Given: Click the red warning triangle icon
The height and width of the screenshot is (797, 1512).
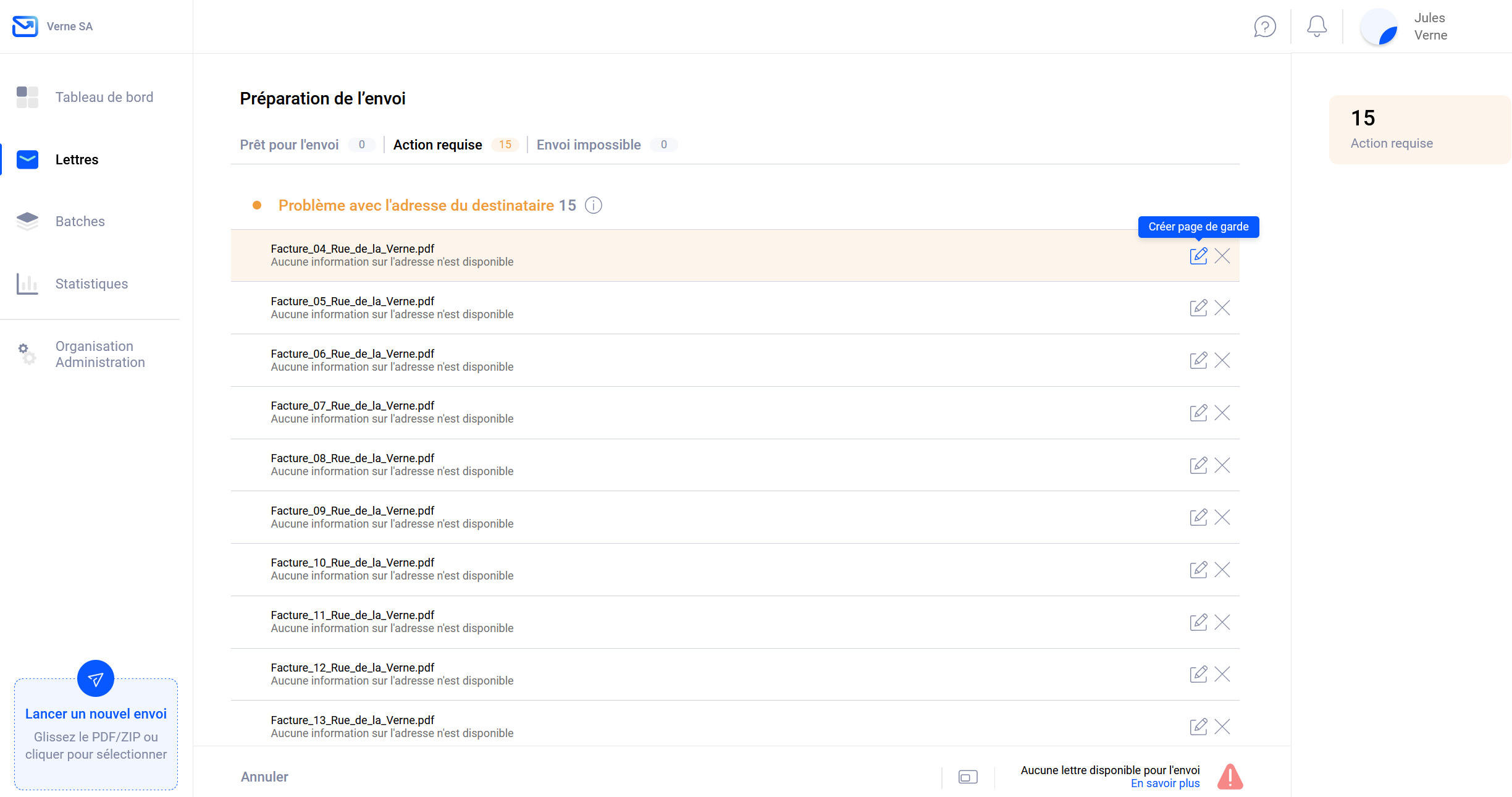Looking at the screenshot, I should point(1230,777).
